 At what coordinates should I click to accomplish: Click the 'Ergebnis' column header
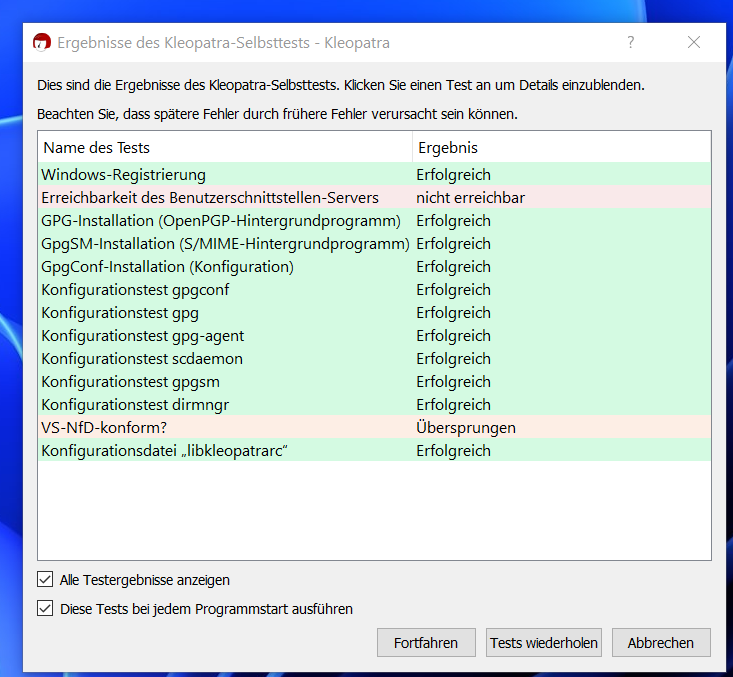561,148
